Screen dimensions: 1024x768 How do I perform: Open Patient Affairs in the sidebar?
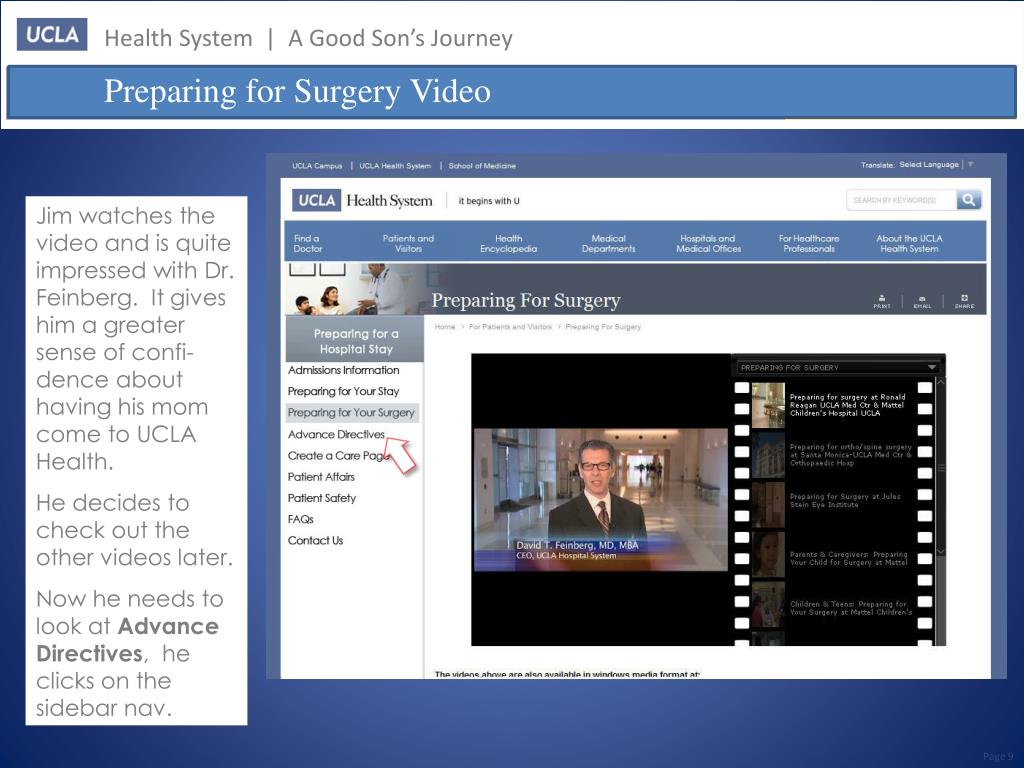point(321,477)
